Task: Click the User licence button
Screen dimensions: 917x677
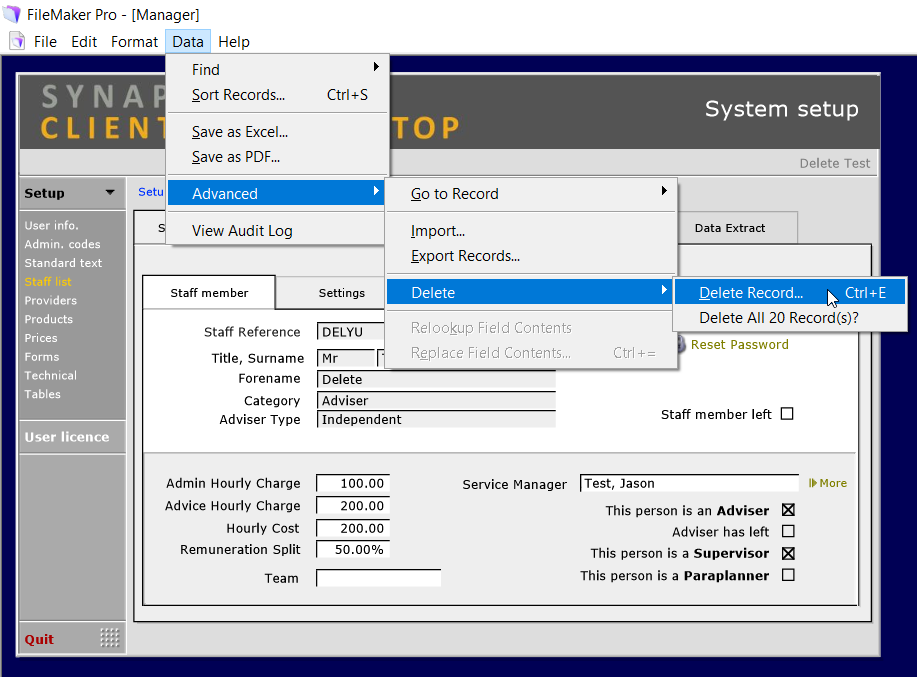Action: (x=73, y=437)
